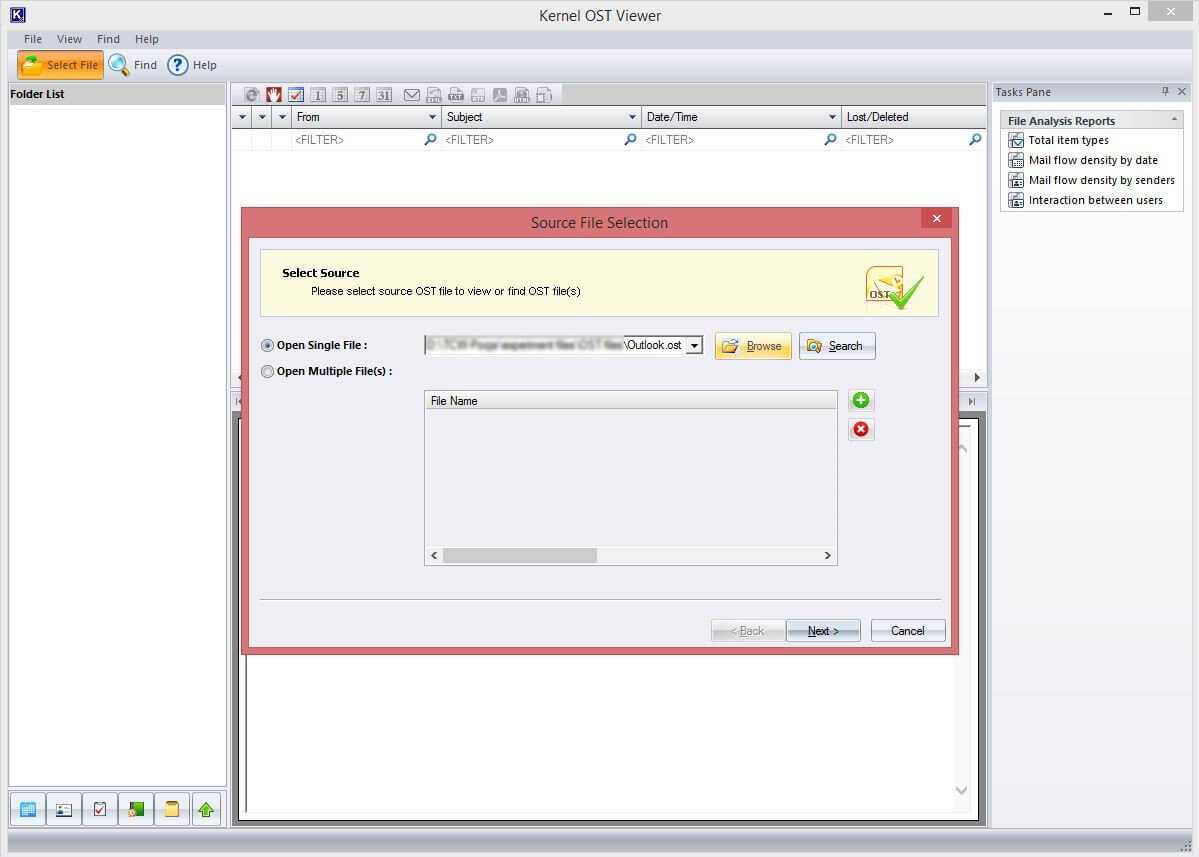Click right arrow of File Name scrollbar
The width and height of the screenshot is (1199, 857).
click(x=827, y=556)
